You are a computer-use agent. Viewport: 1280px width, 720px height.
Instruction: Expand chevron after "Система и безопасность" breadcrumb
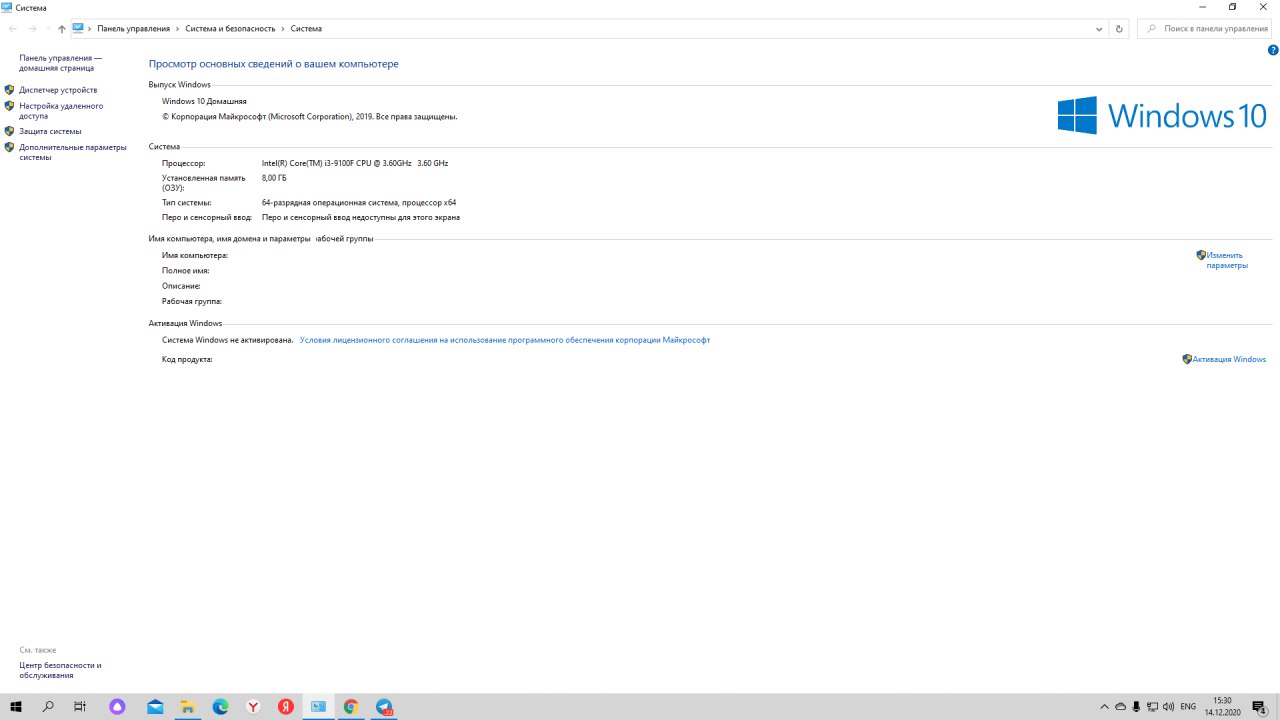(283, 29)
